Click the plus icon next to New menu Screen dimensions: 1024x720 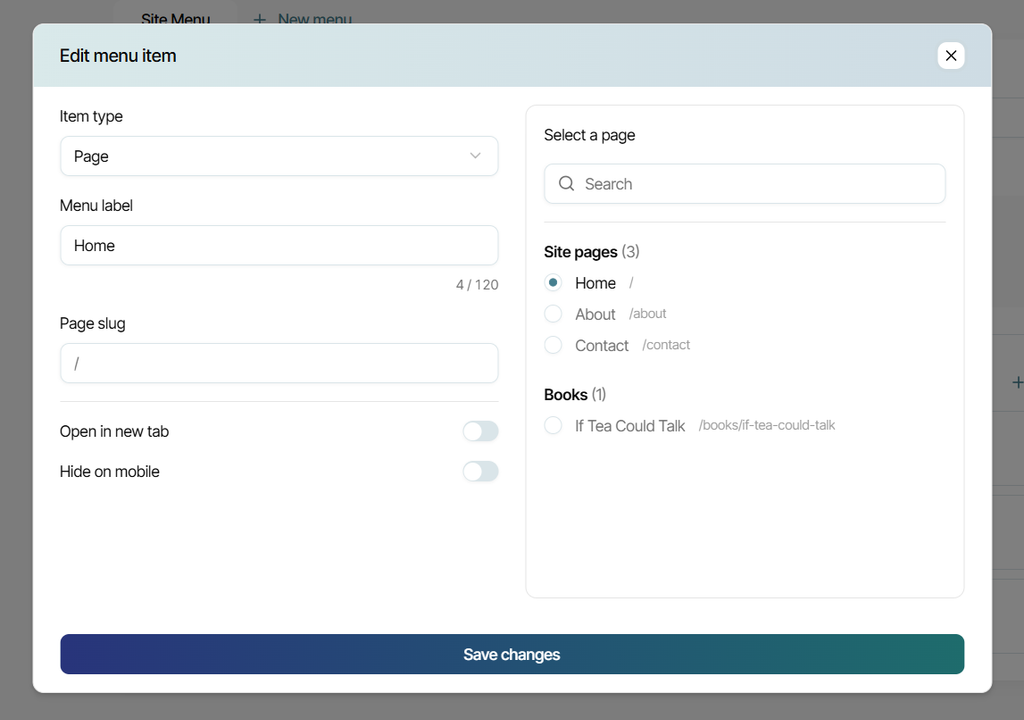[260, 20]
